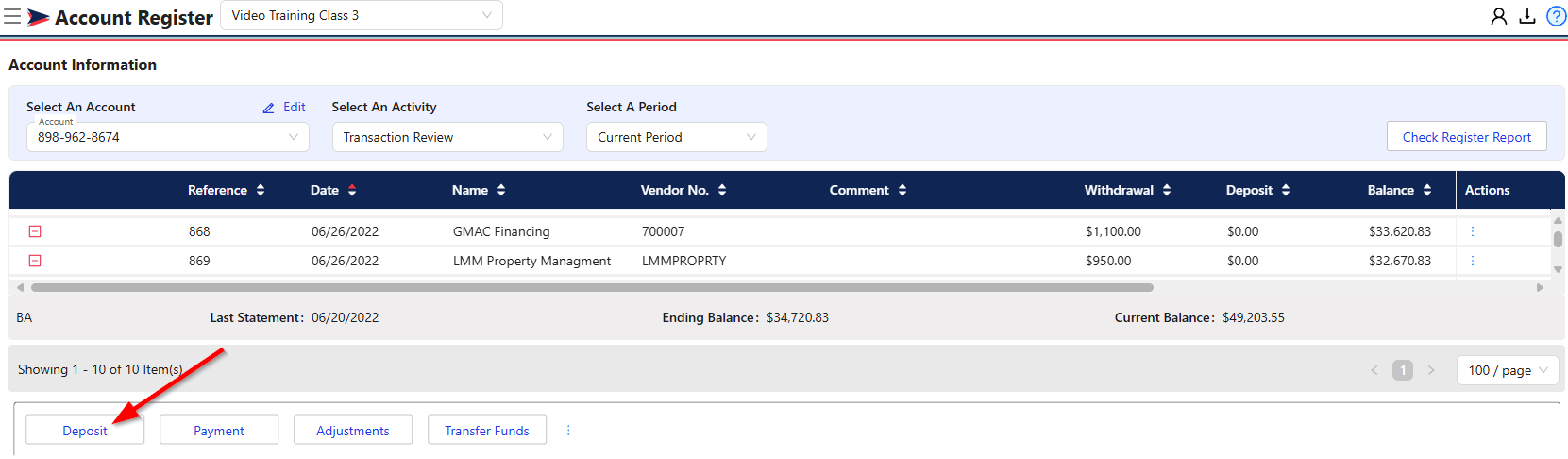Viewport: 1568px width, 459px height.
Task: Click withdrawal amount $1,100.00
Action: [x=1113, y=231]
